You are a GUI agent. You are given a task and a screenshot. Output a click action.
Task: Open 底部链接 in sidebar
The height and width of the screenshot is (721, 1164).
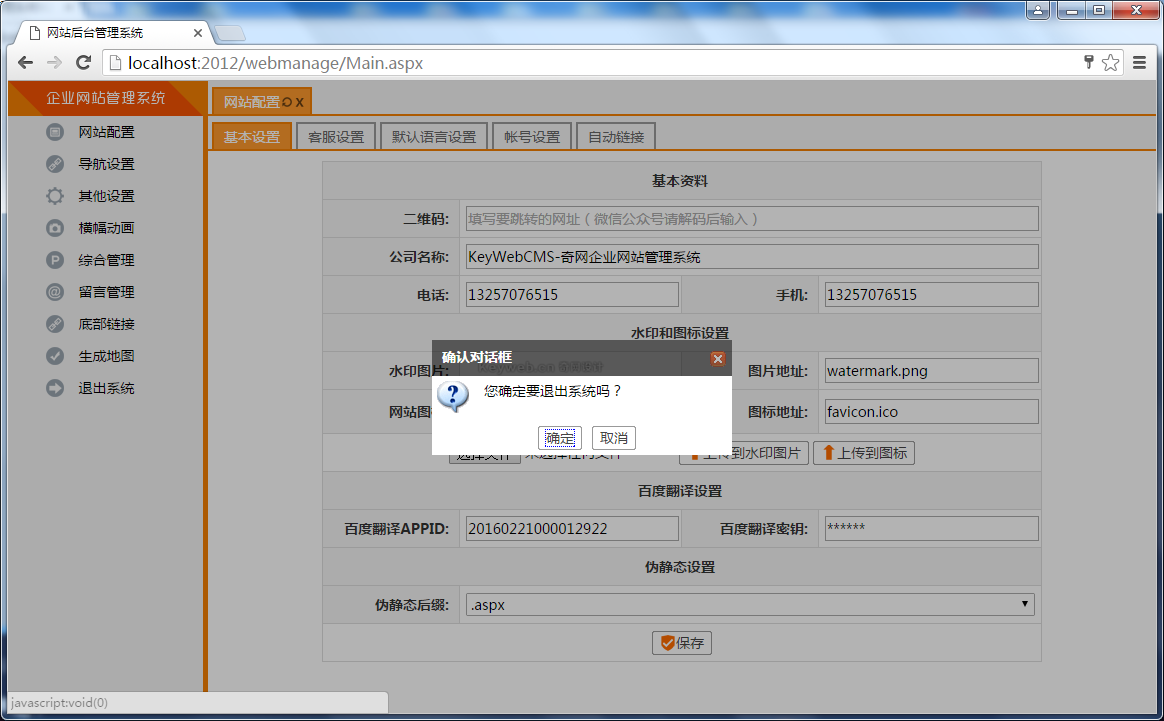[106, 324]
